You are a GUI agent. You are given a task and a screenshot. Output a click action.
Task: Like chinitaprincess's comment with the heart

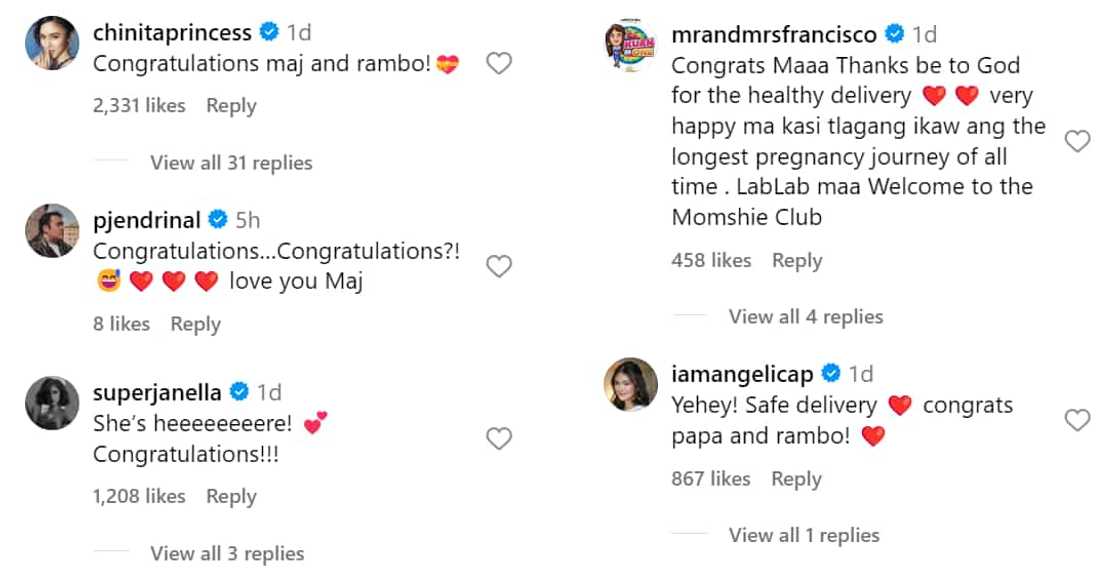click(x=498, y=64)
